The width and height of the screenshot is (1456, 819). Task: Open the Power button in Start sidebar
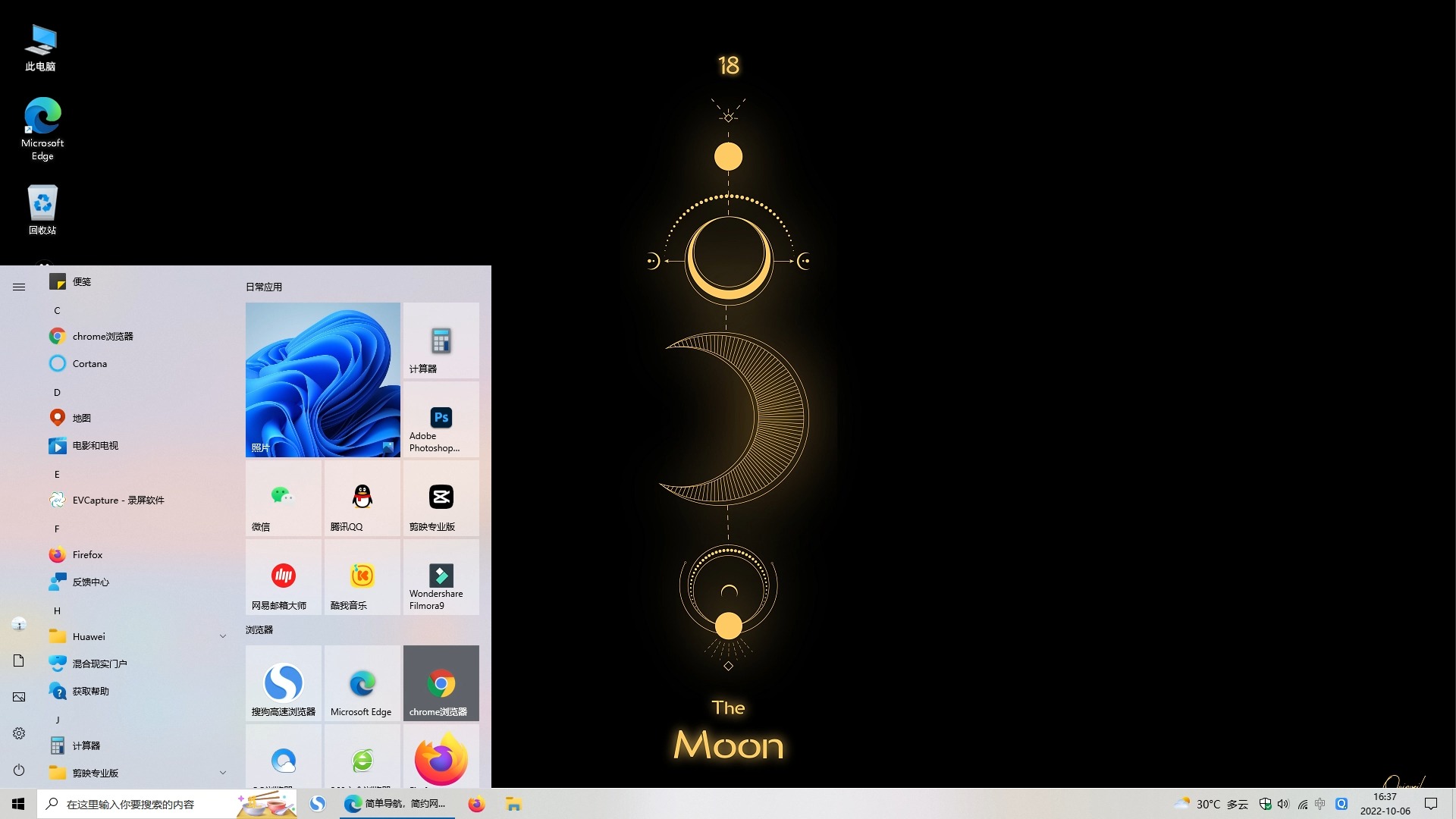[19, 770]
